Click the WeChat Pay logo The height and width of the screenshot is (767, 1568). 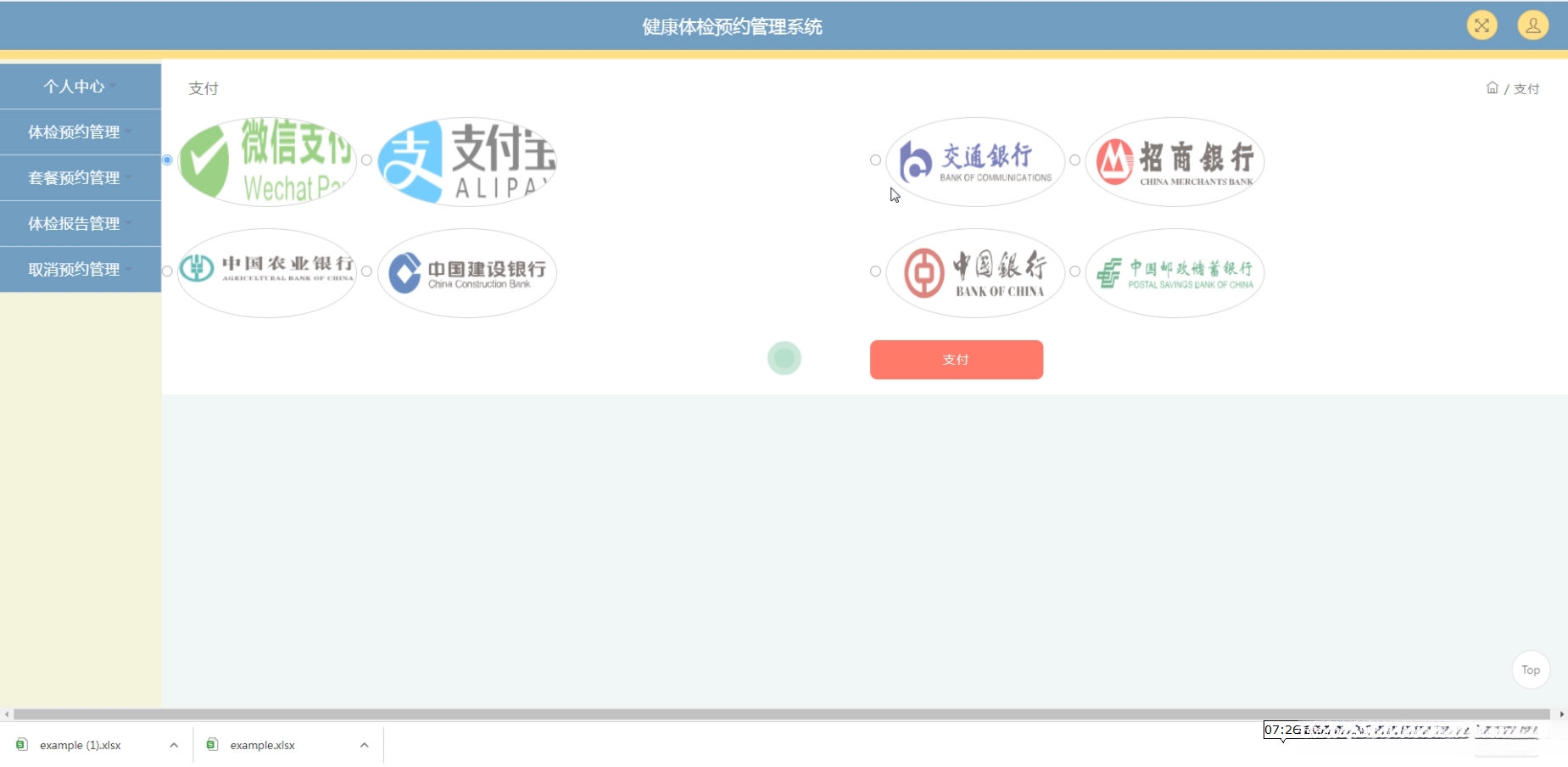coord(267,161)
